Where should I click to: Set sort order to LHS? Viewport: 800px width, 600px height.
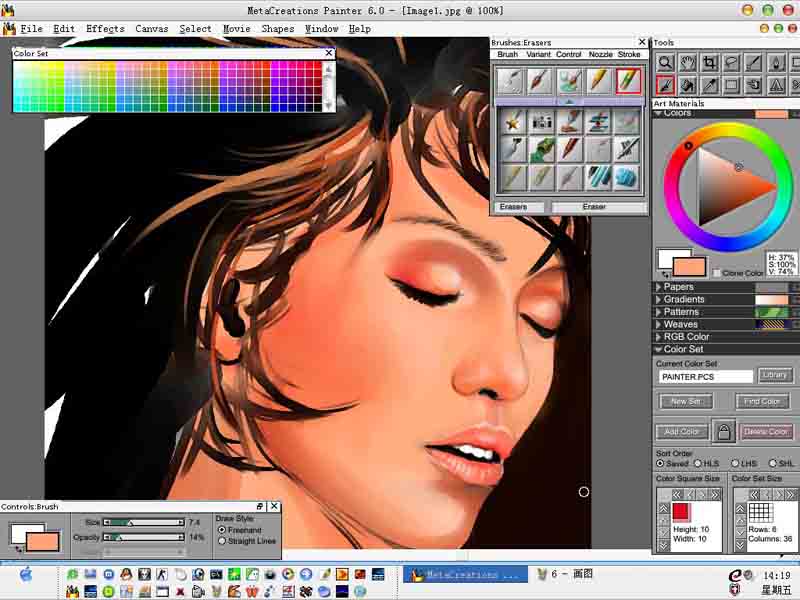tap(735, 463)
